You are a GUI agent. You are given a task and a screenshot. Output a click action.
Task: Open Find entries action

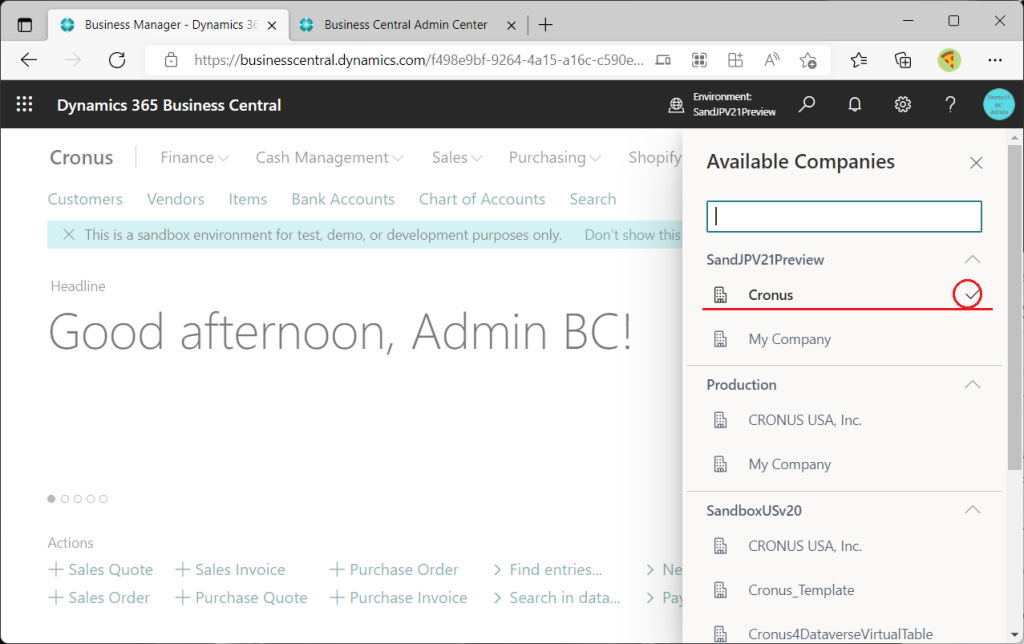(x=547, y=570)
